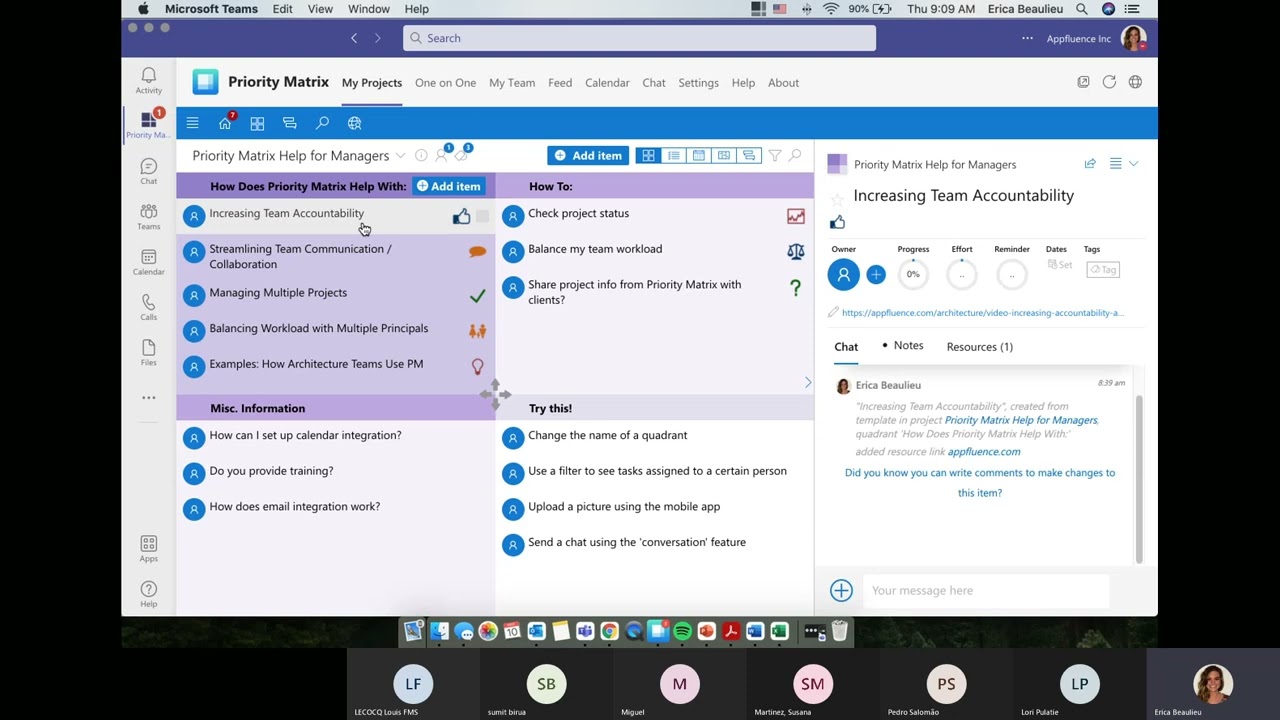Open the One on One tab
Screen dimensions: 1280x720
(445, 83)
